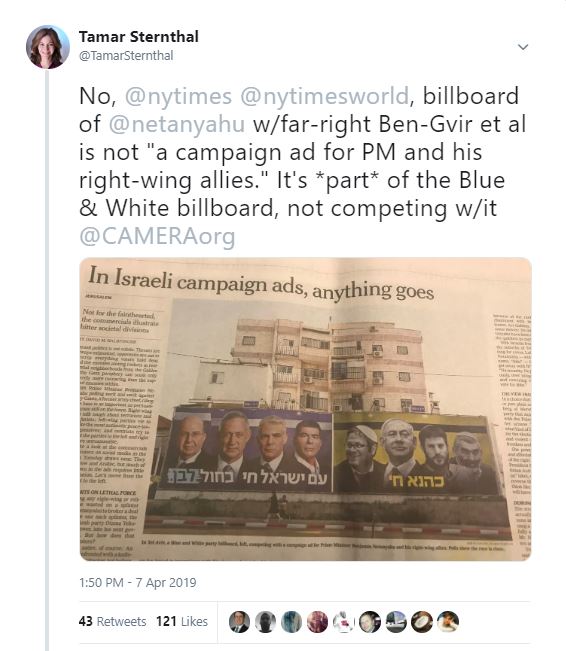Open the sixth liker avatar

[370, 622]
